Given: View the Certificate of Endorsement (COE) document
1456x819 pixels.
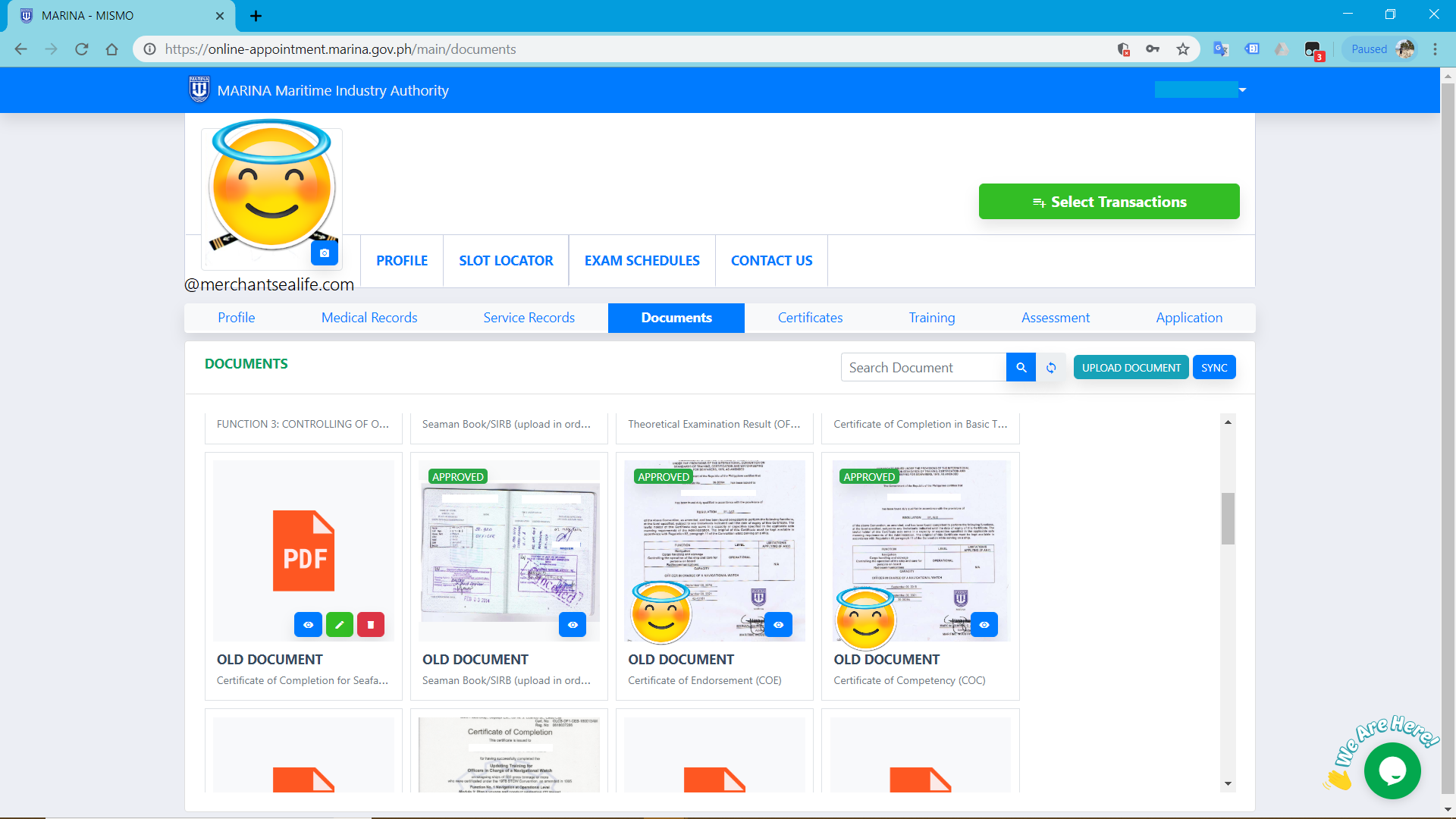Looking at the screenshot, I should click(778, 625).
